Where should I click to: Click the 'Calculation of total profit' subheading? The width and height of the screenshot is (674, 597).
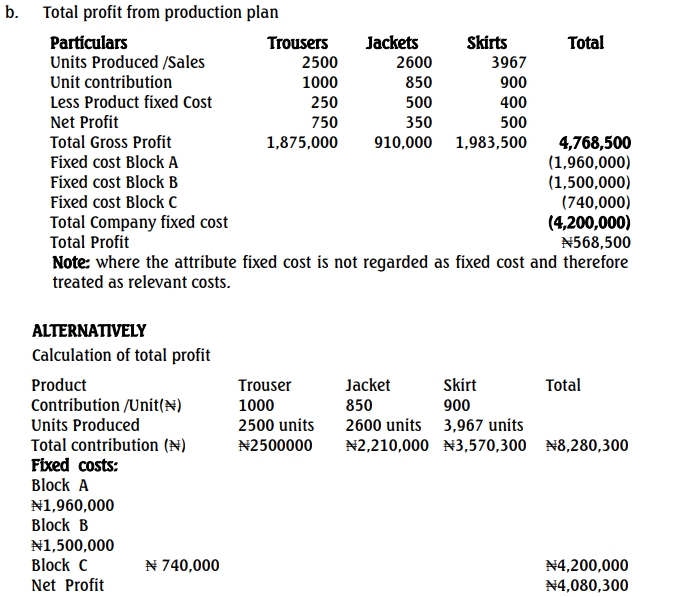pos(121,355)
